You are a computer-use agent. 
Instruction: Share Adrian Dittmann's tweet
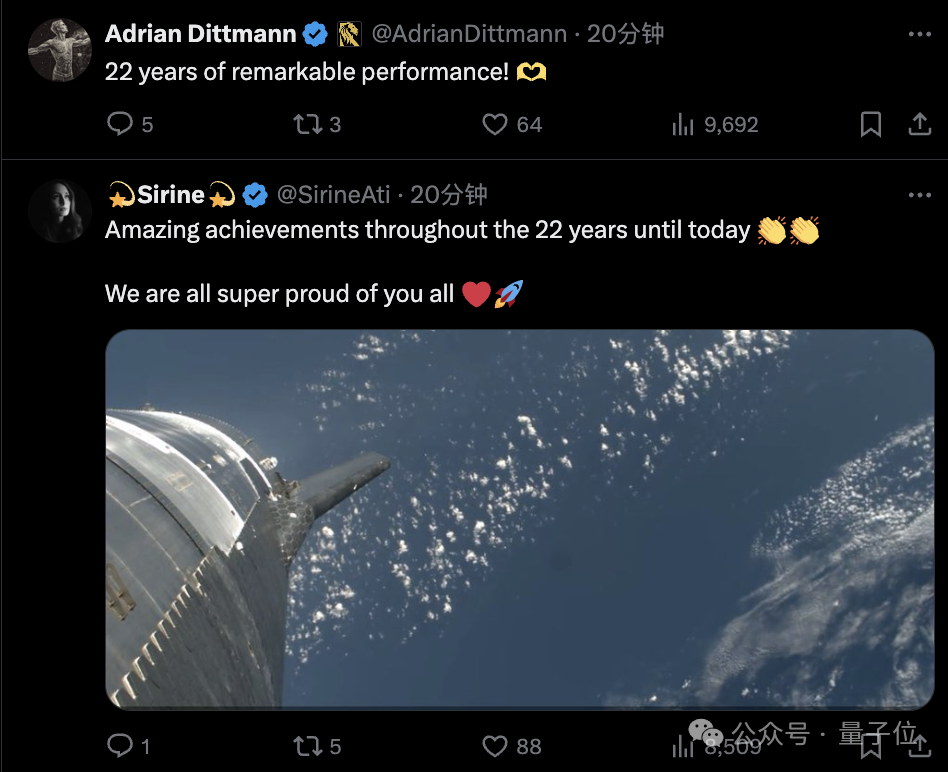click(x=920, y=124)
